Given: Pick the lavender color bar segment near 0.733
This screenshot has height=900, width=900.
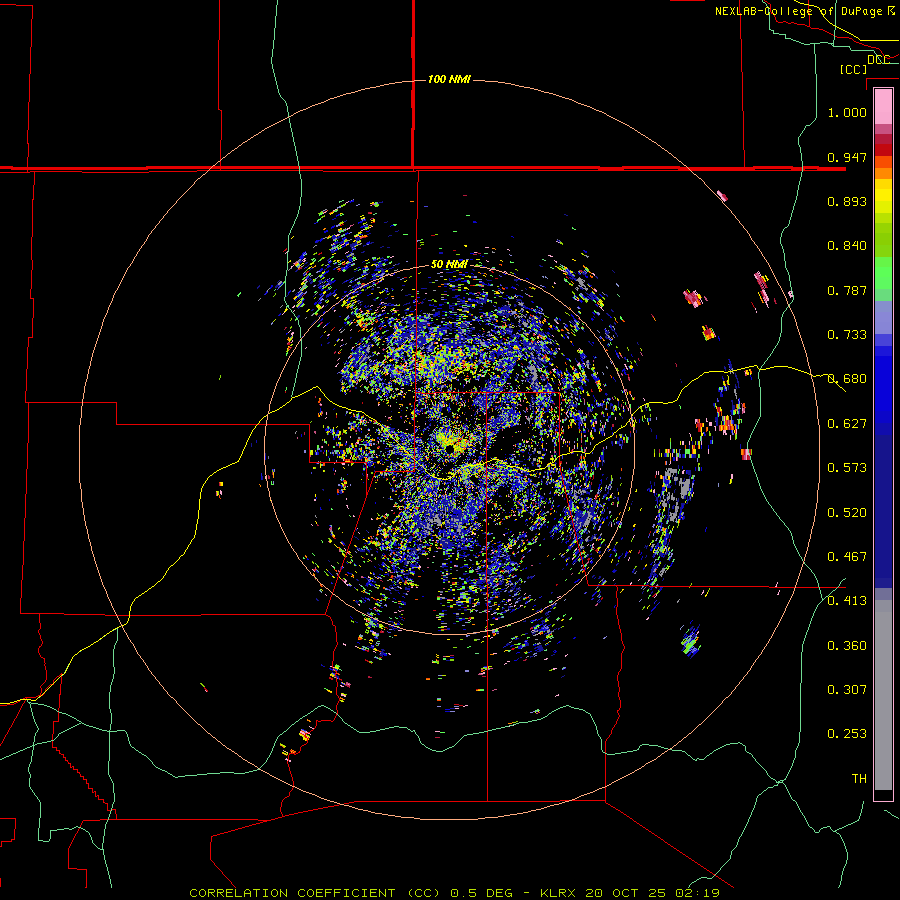Looking at the screenshot, I should coord(883,318).
